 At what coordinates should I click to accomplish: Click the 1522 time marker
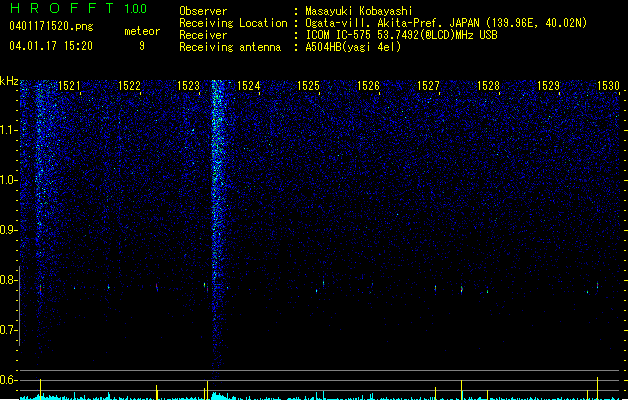(129, 86)
